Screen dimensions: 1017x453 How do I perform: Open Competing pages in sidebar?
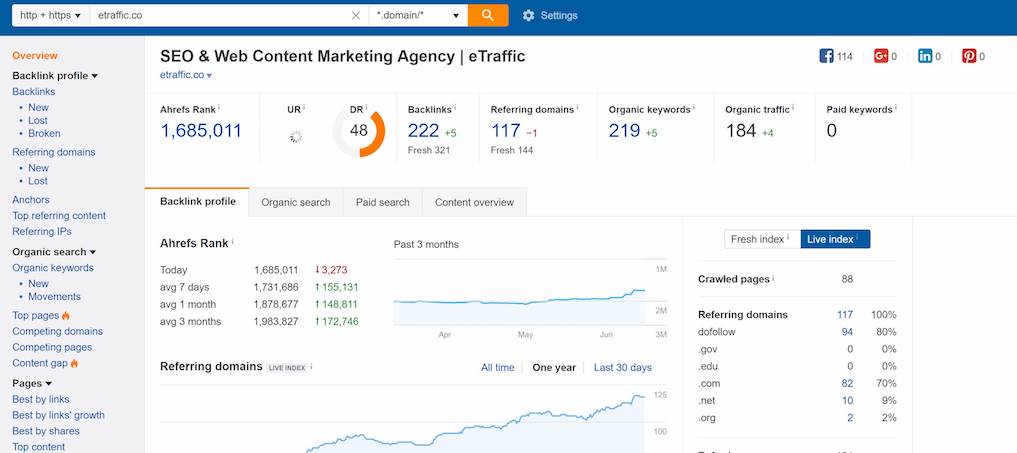pos(52,347)
